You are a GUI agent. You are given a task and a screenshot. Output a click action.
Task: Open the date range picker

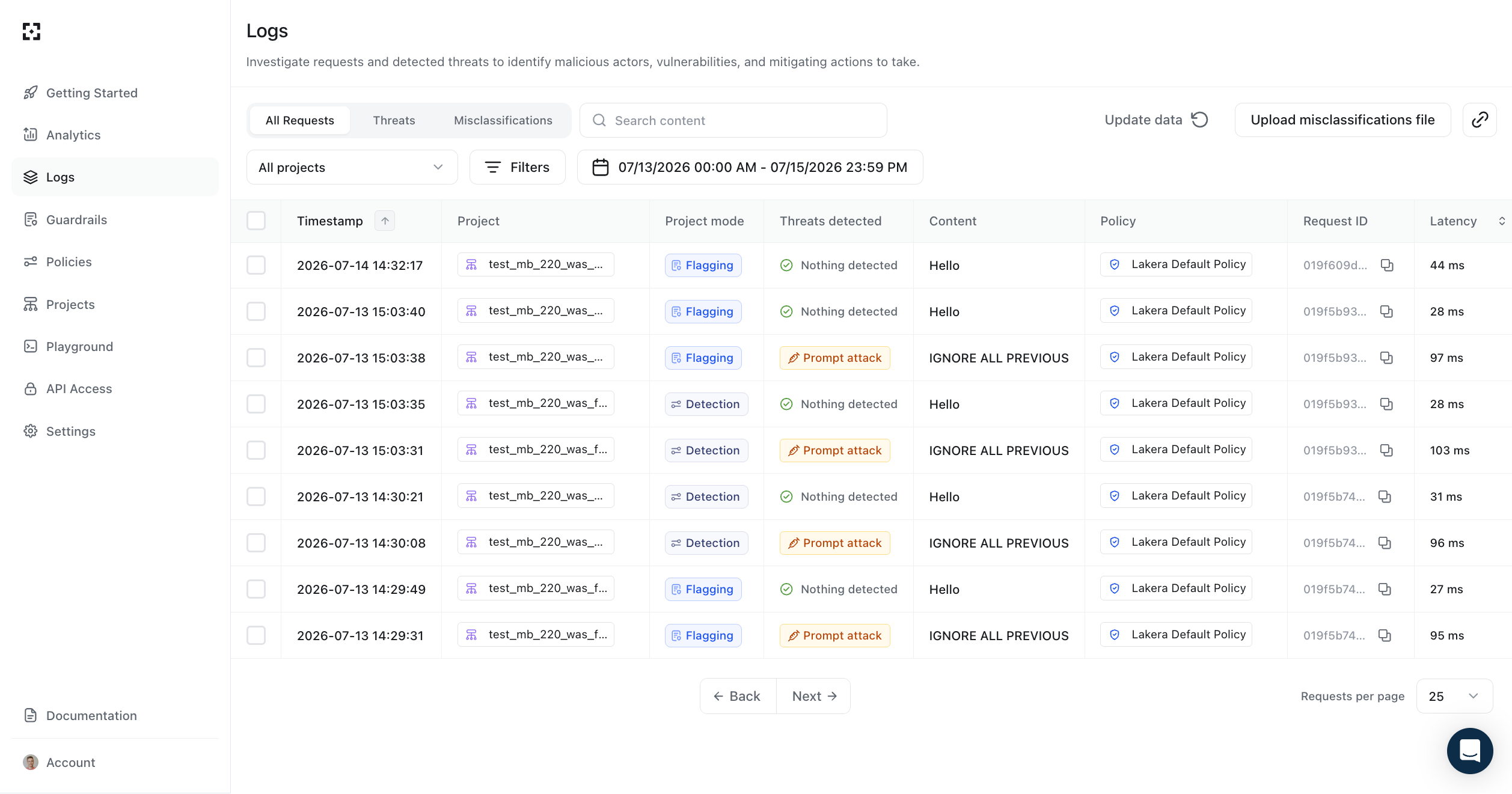(750, 167)
